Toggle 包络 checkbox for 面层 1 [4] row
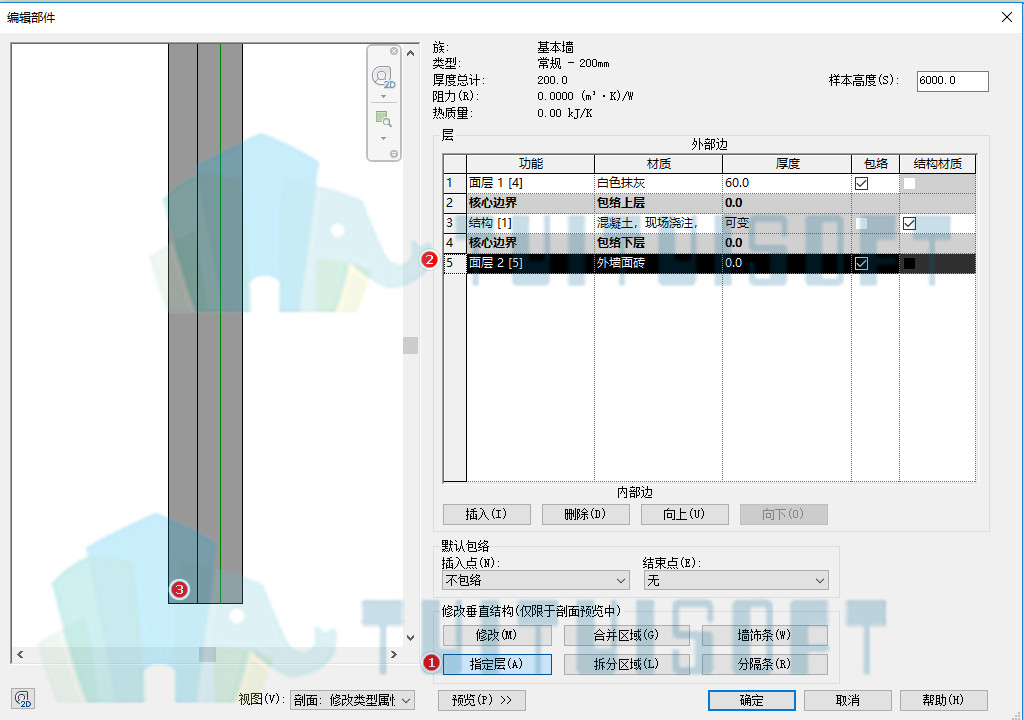The width and height of the screenshot is (1024, 720). pos(861,184)
